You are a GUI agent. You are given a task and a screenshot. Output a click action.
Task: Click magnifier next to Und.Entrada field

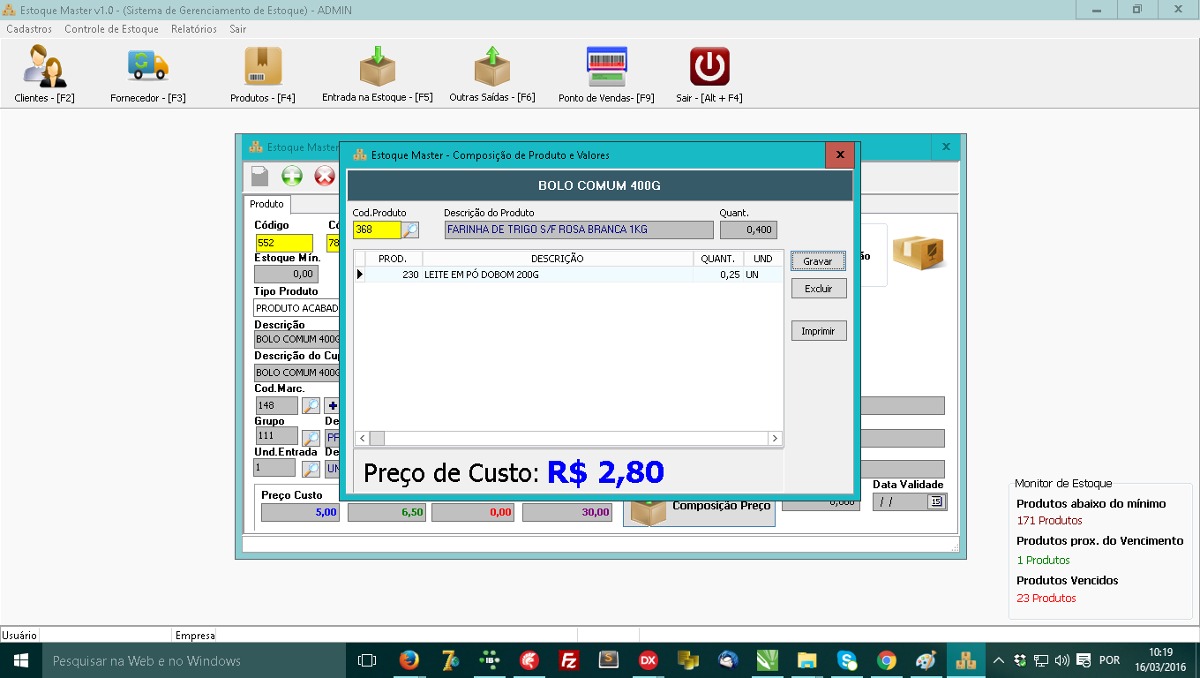tap(311, 469)
